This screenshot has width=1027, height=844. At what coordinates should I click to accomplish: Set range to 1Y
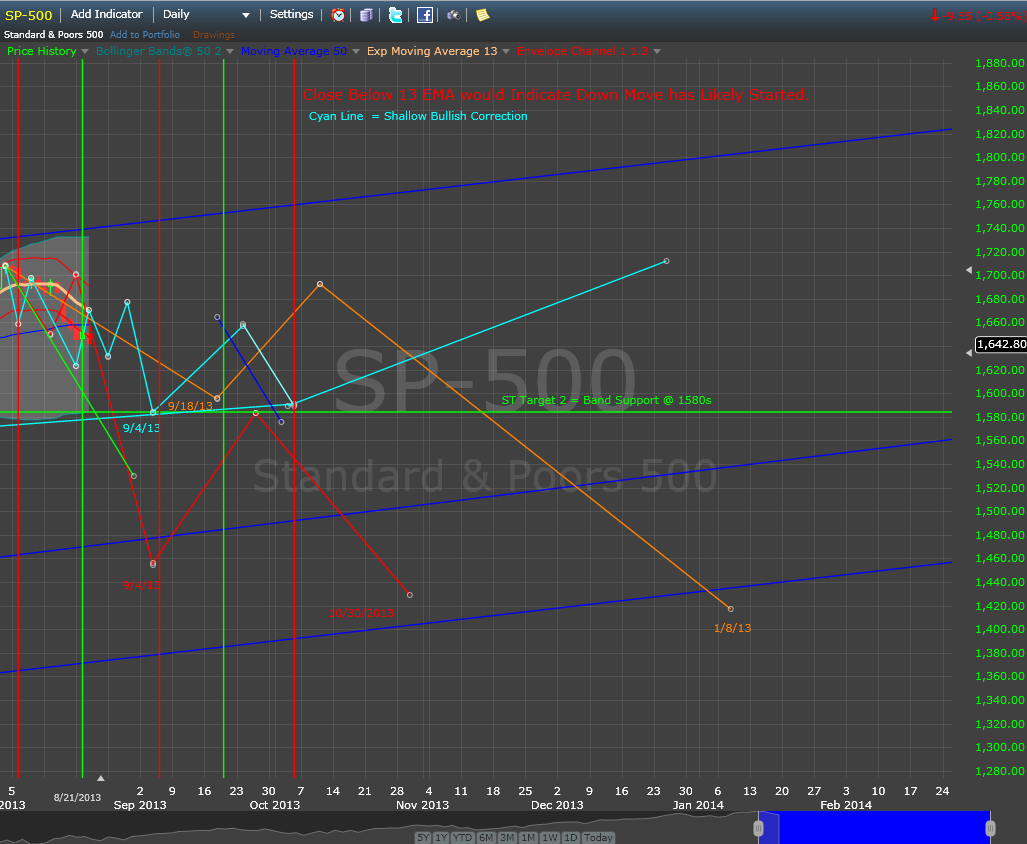click(x=441, y=837)
